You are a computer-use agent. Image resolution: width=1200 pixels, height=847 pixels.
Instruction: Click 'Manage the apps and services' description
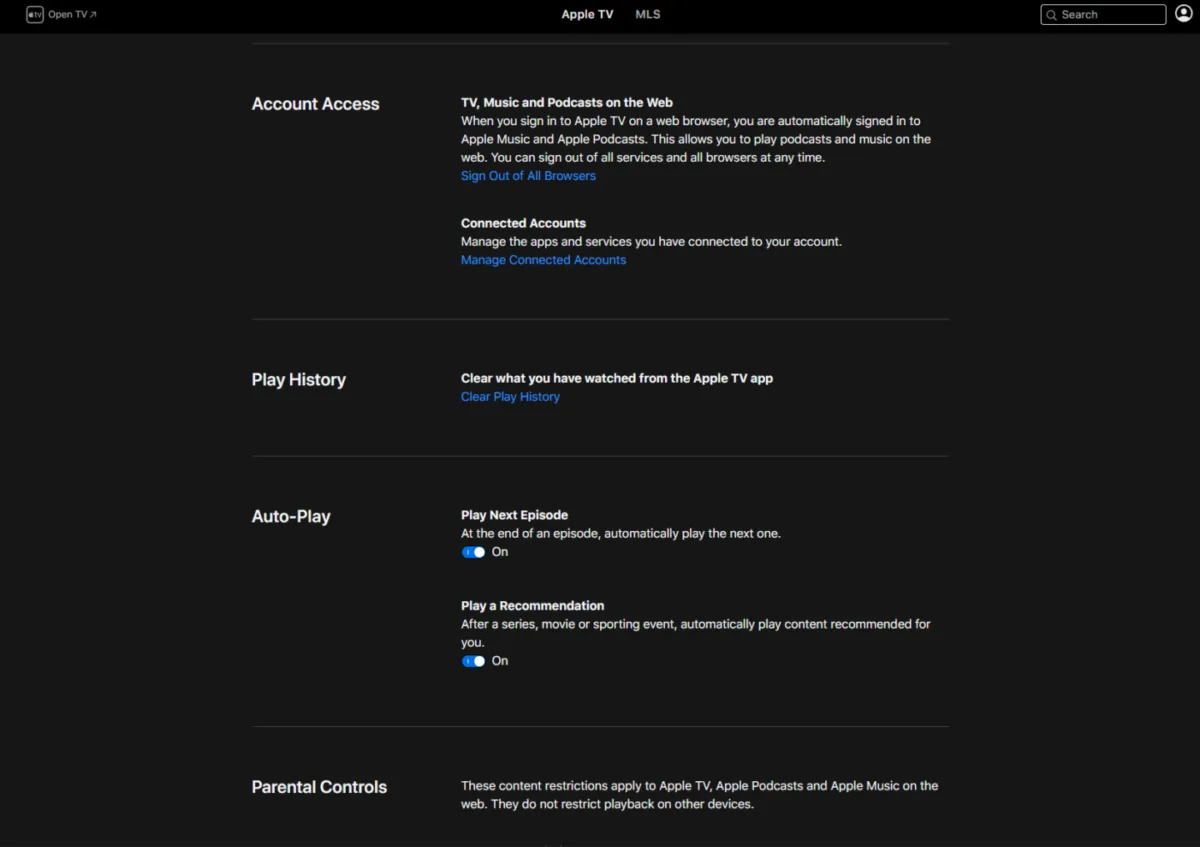[651, 242]
